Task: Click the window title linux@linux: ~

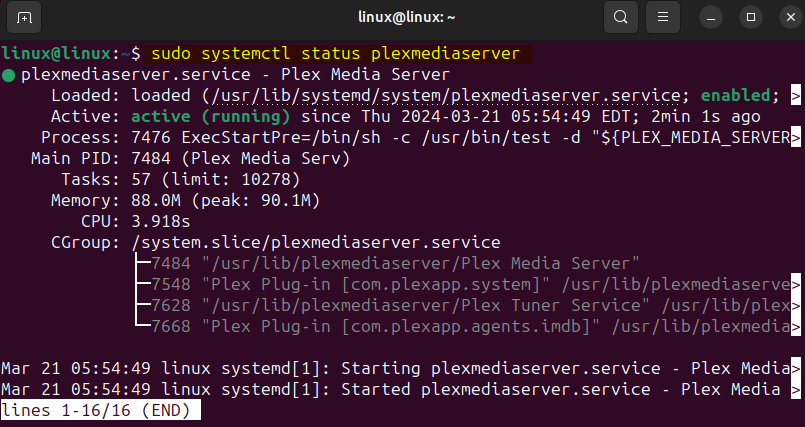Action: 407,17
